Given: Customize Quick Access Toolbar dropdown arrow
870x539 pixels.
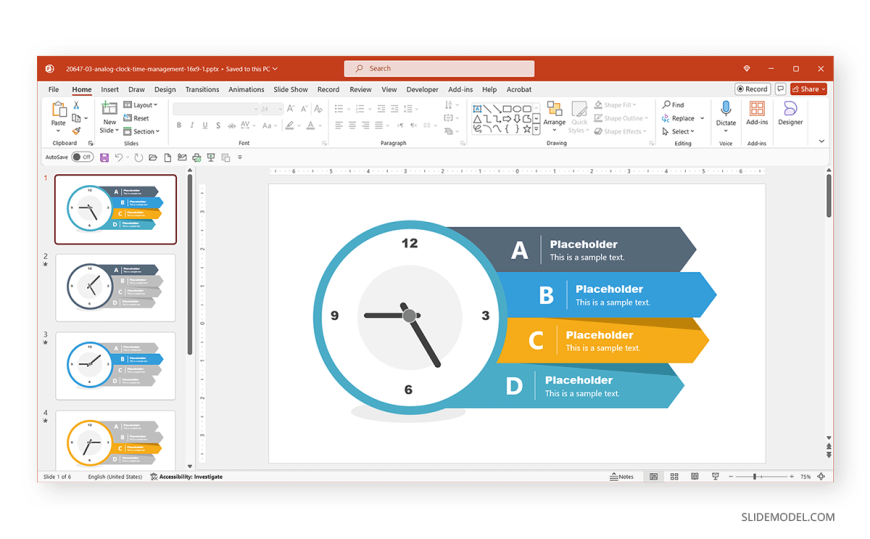Looking at the screenshot, I should pos(240,158).
